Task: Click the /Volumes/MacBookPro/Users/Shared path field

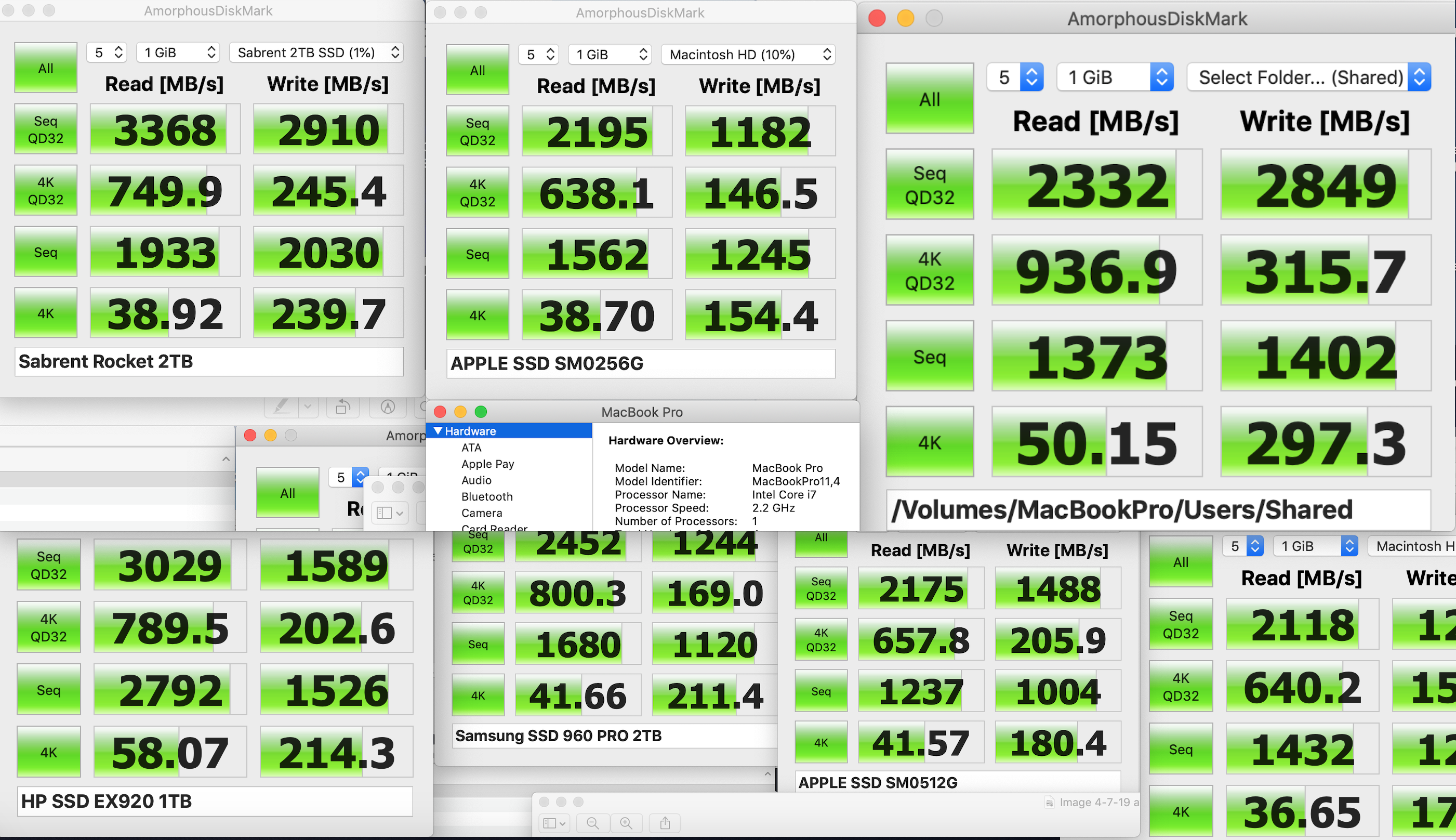Action: point(1158,509)
